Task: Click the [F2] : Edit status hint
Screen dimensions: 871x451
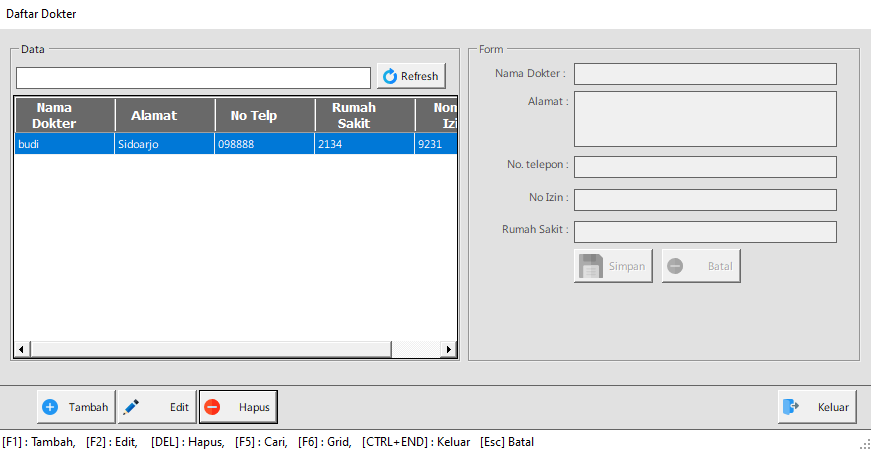Action: pos(112,442)
